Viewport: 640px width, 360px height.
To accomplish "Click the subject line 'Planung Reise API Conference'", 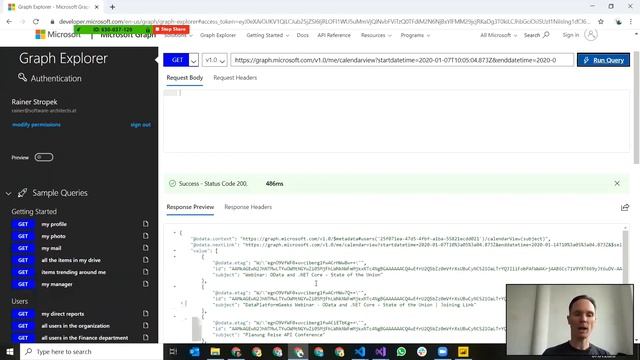I will coord(284,335).
